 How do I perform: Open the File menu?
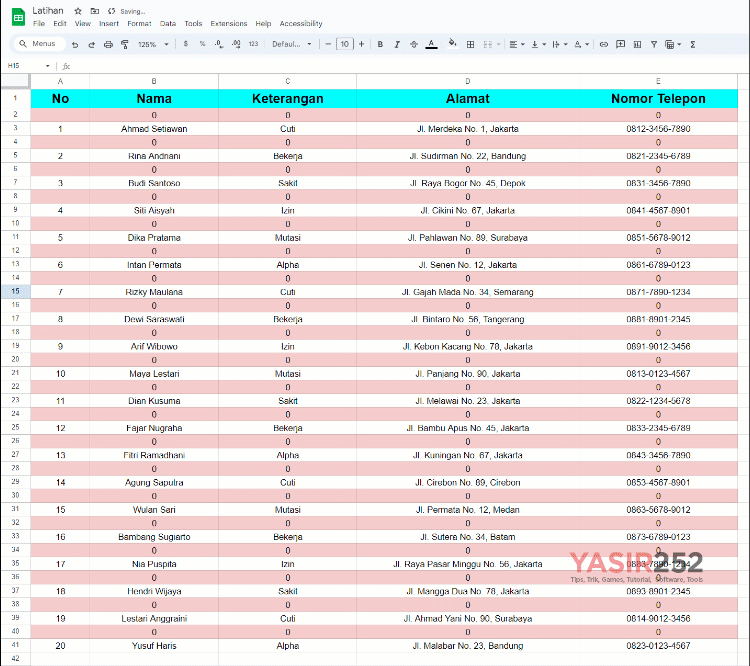click(x=39, y=23)
